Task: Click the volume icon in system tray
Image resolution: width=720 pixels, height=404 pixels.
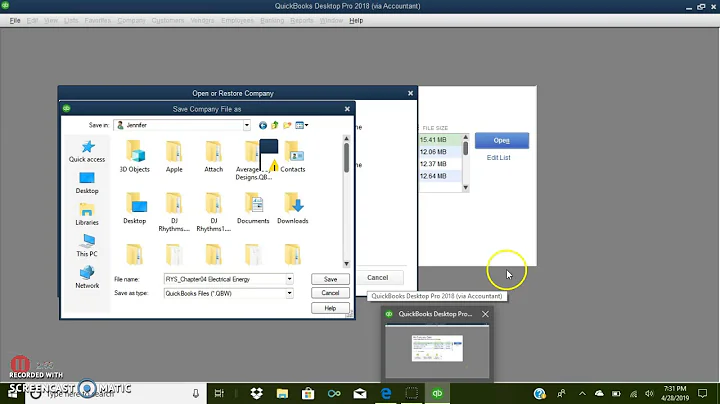Action: point(649,393)
